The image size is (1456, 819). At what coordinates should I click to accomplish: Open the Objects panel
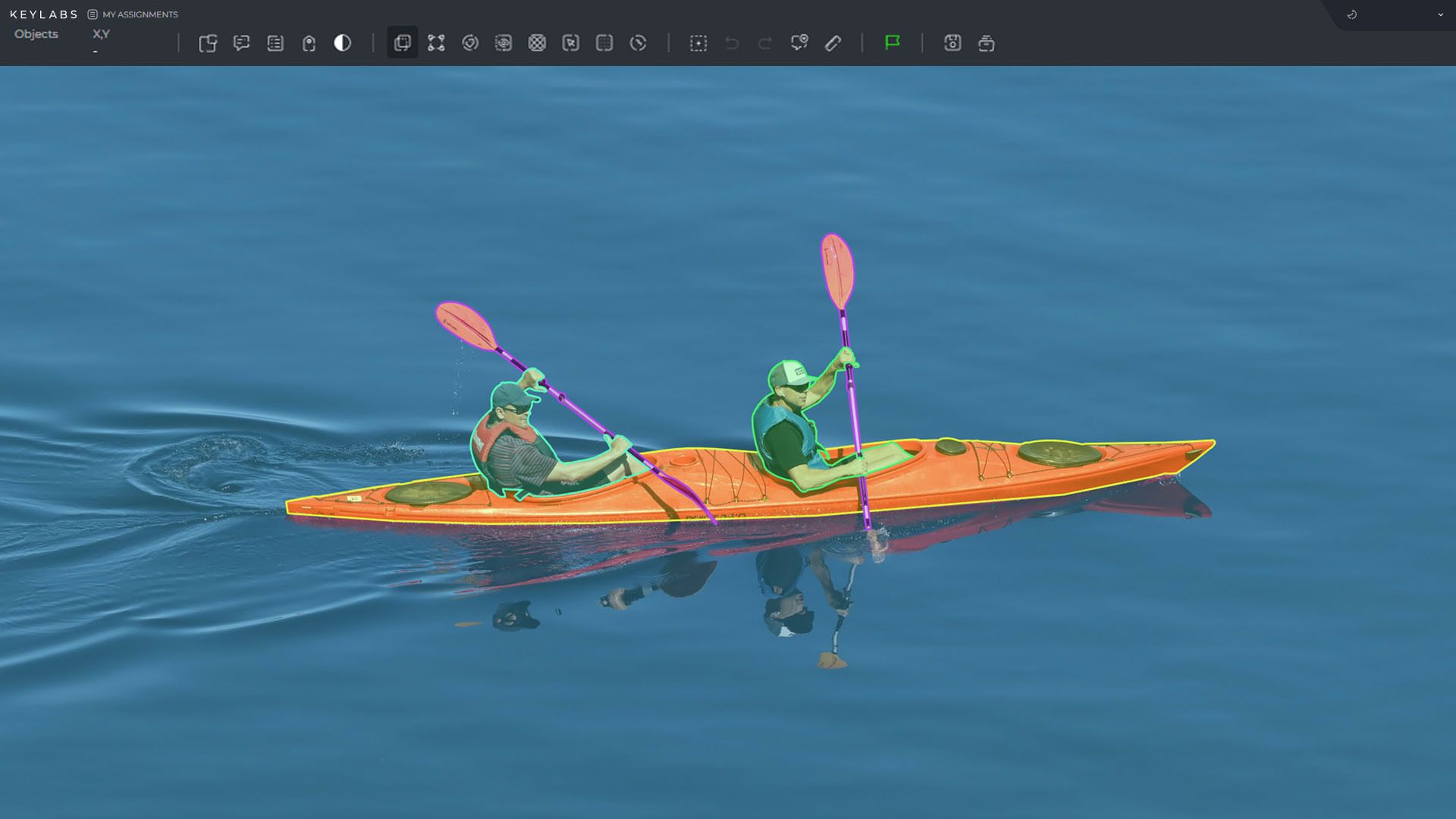[x=36, y=33]
